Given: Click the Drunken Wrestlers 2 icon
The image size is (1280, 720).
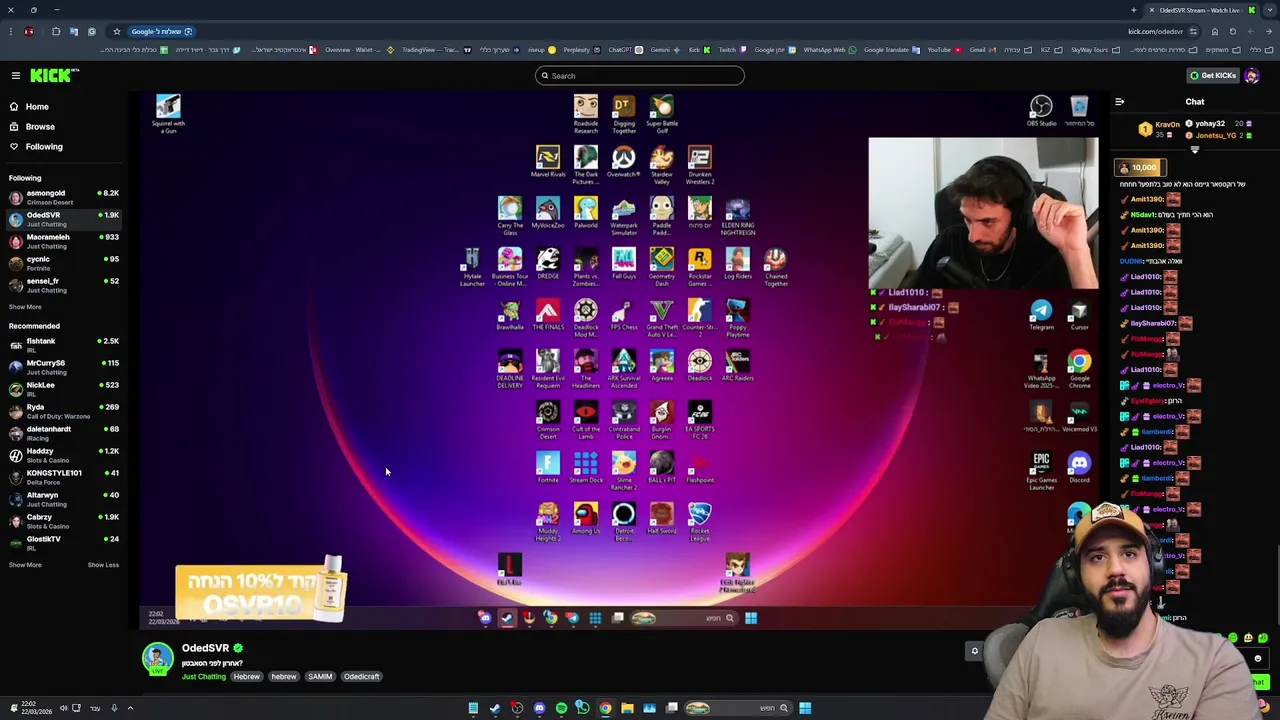Looking at the screenshot, I should (700, 165).
